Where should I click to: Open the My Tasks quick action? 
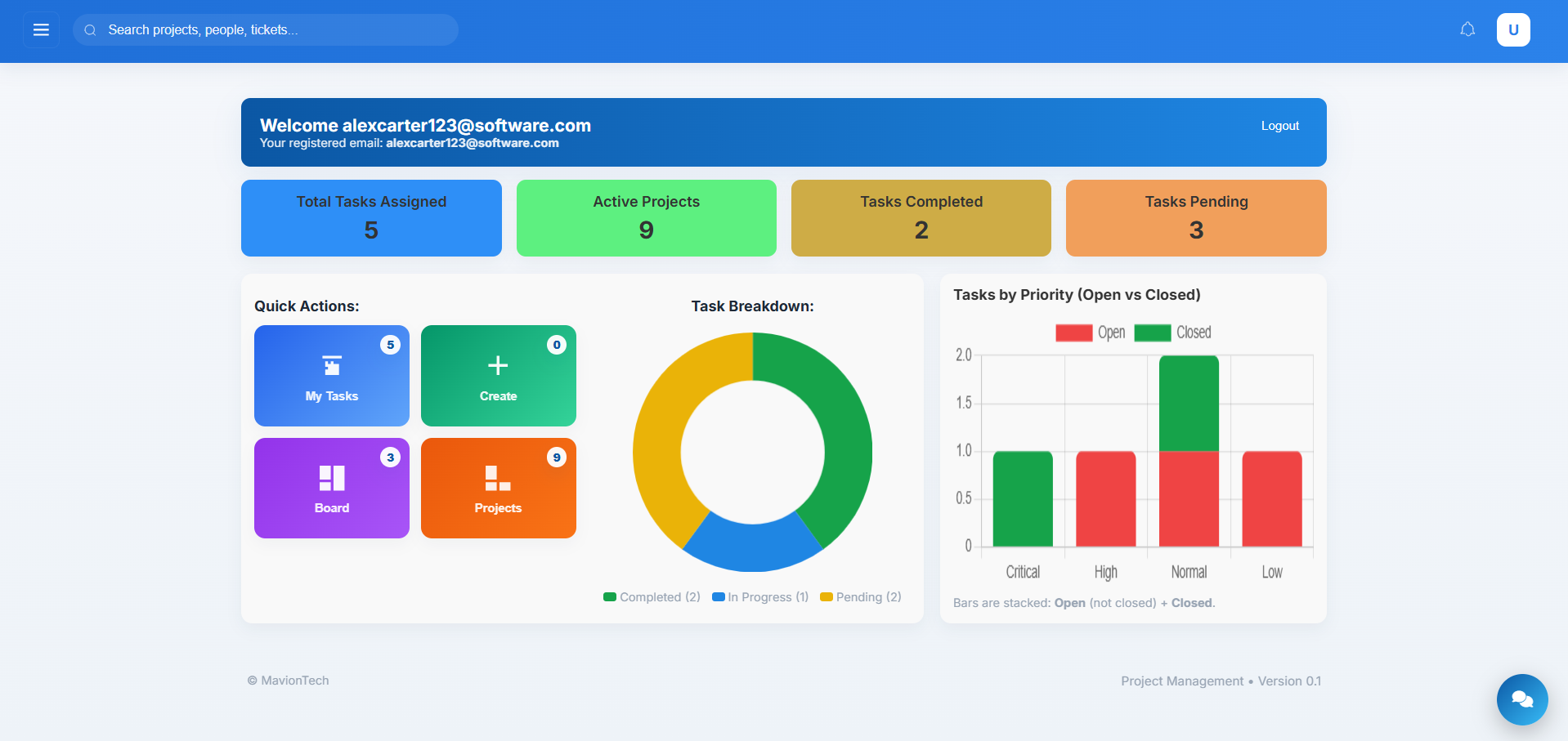[x=331, y=376]
